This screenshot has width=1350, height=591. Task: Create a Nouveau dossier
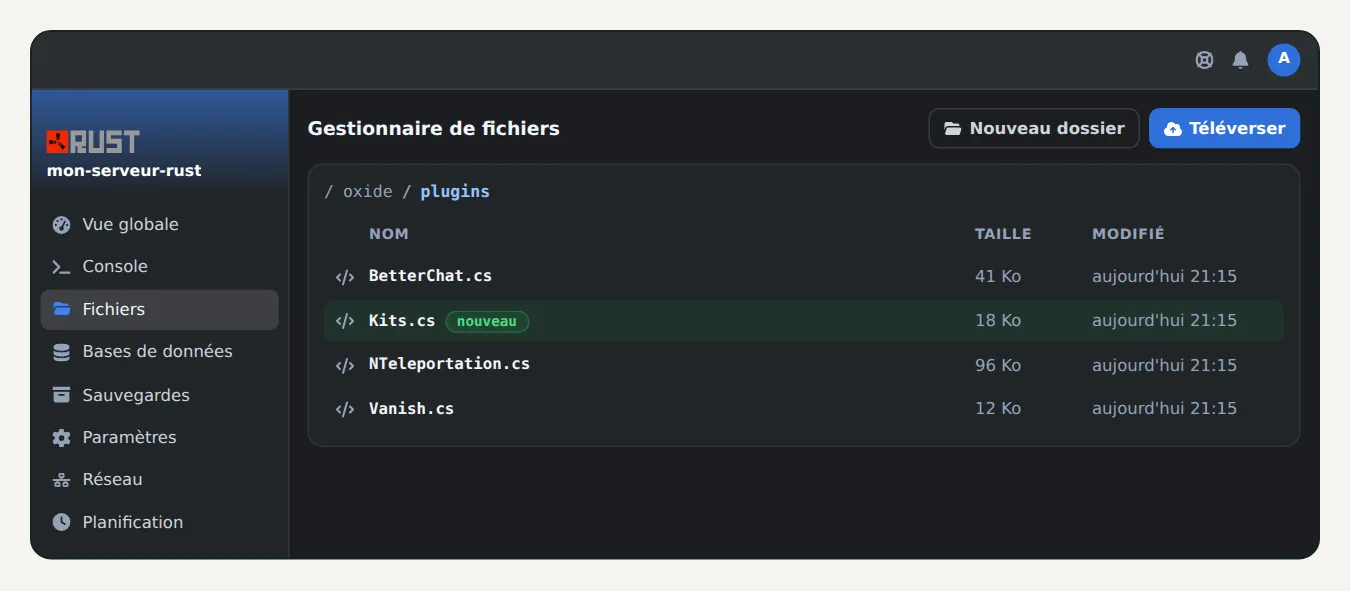1034,128
